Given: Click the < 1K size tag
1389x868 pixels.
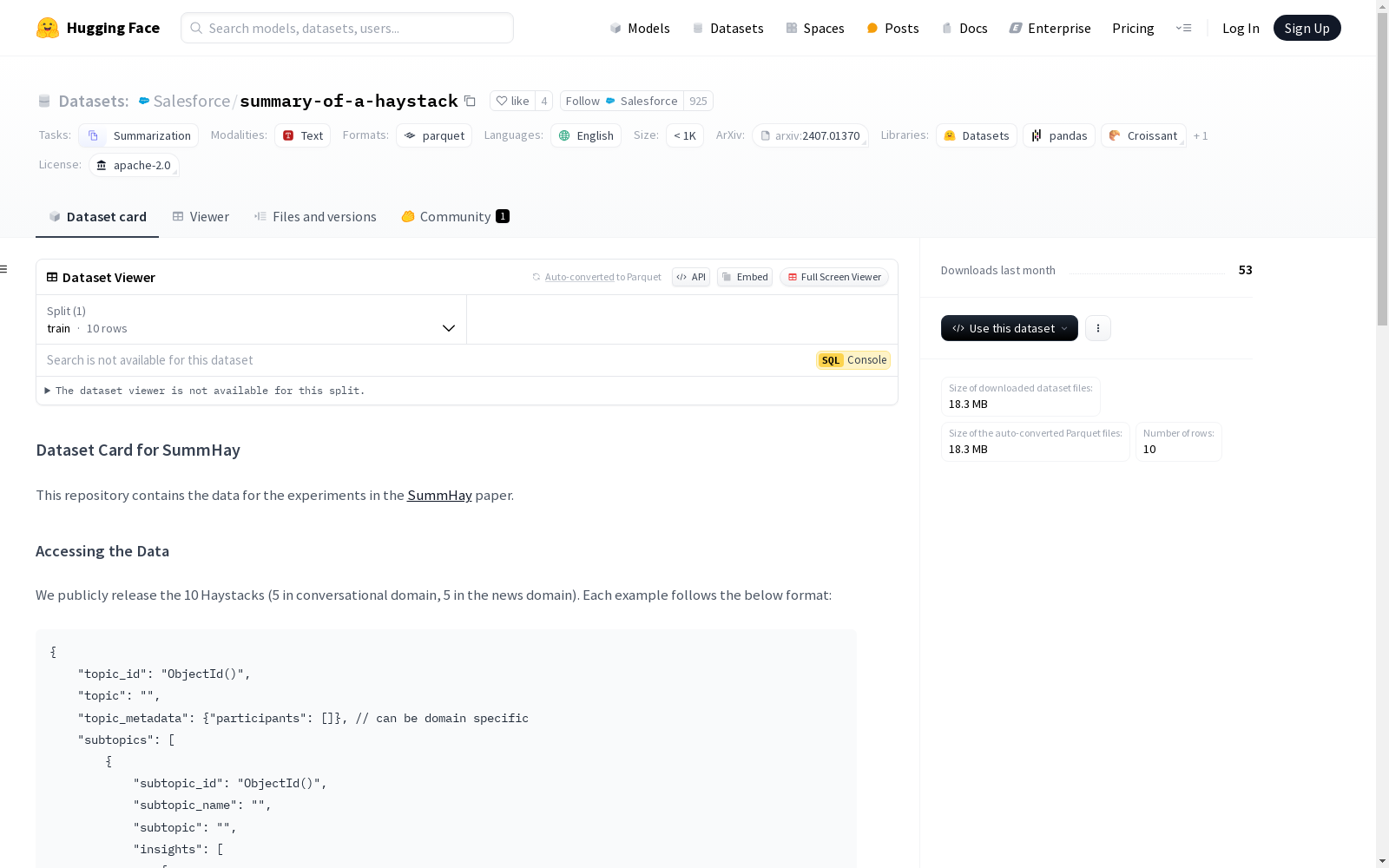Looking at the screenshot, I should click(685, 135).
